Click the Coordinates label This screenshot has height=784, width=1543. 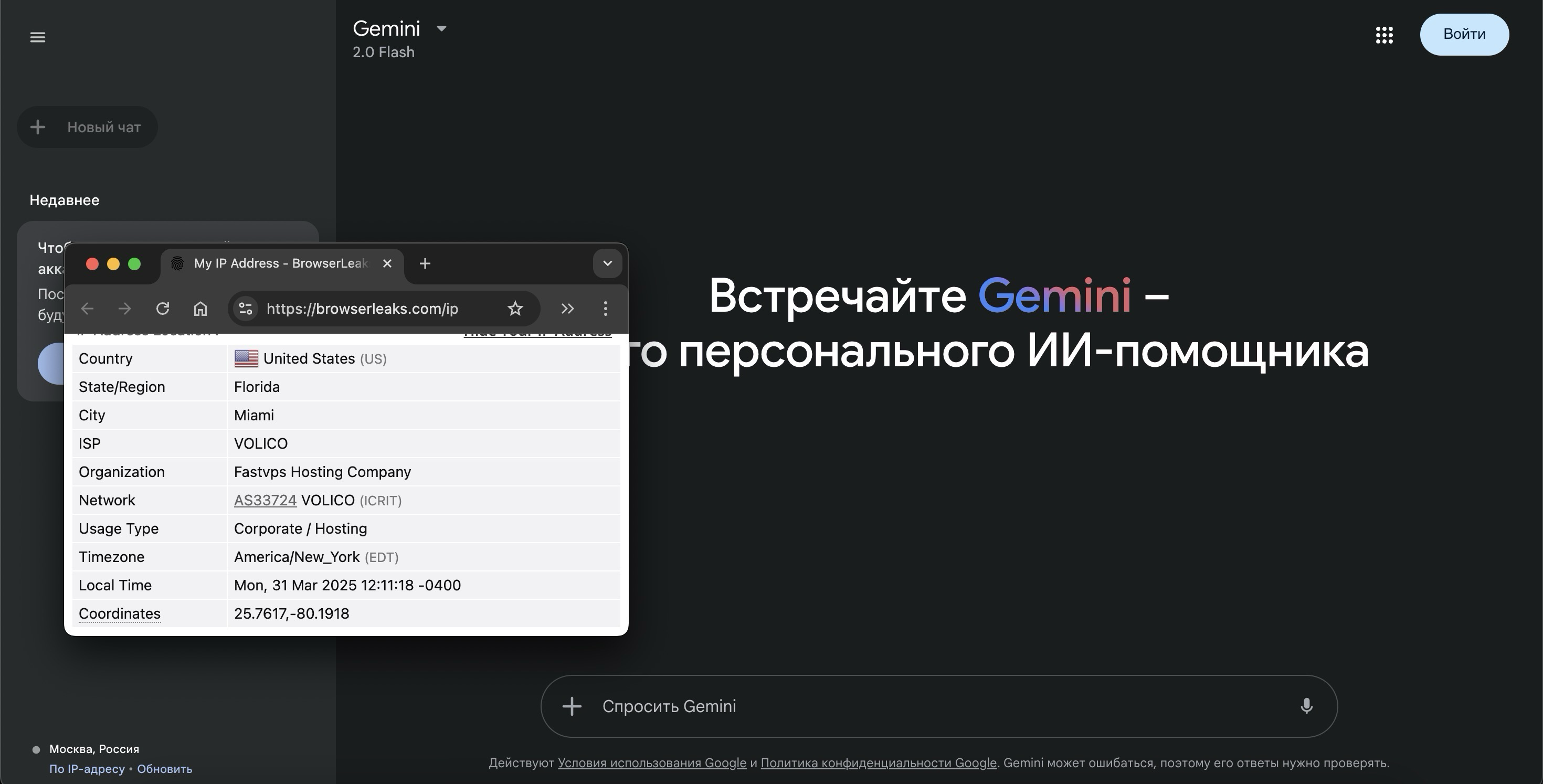click(119, 613)
